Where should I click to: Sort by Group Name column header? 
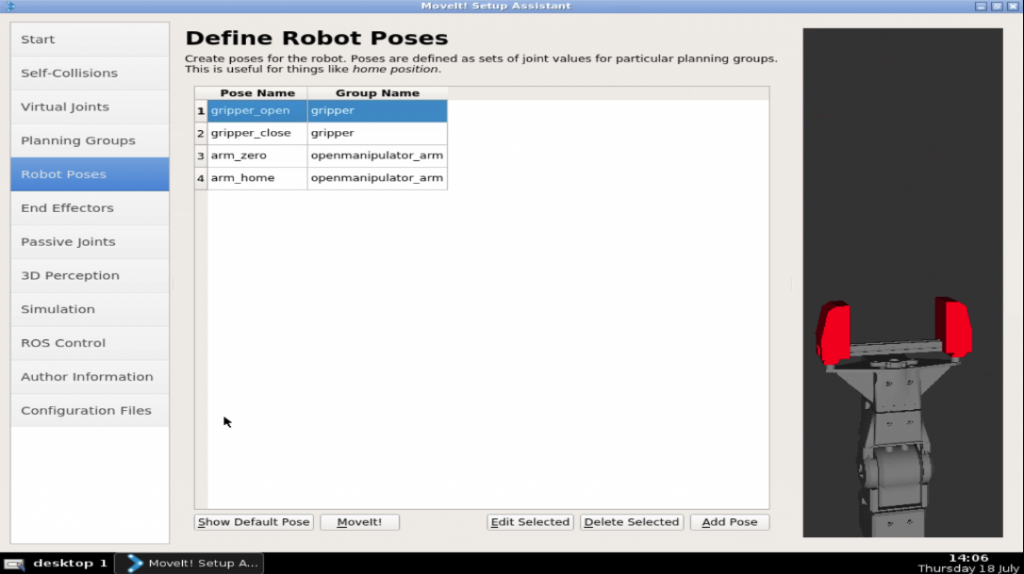coord(377,93)
